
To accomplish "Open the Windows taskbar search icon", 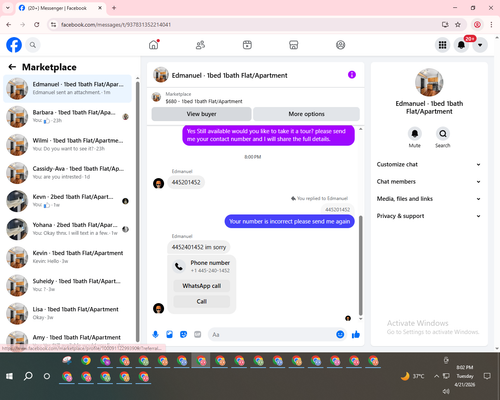I will 28,376.
